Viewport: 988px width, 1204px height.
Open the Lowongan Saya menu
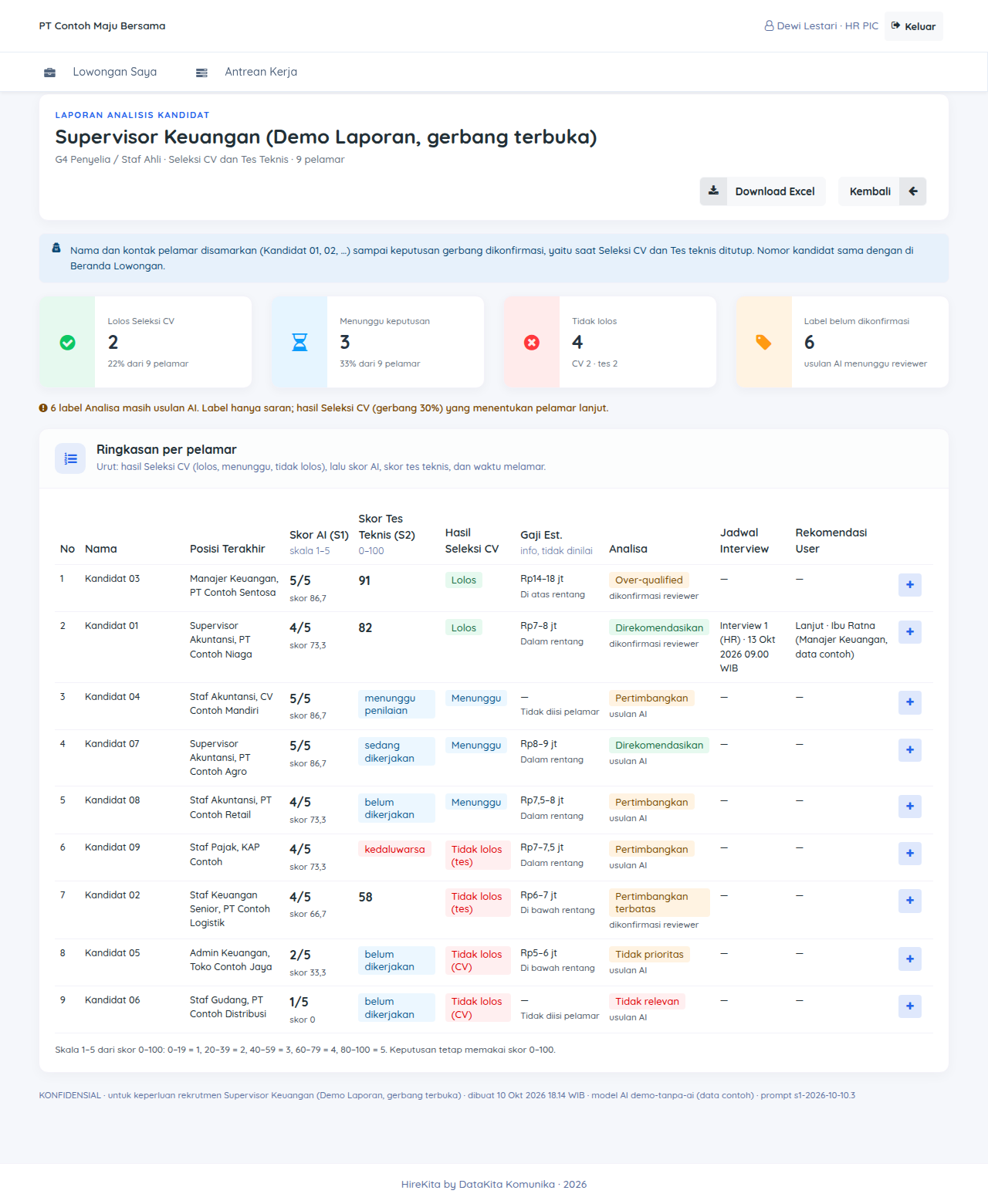pyautogui.click(x=100, y=72)
